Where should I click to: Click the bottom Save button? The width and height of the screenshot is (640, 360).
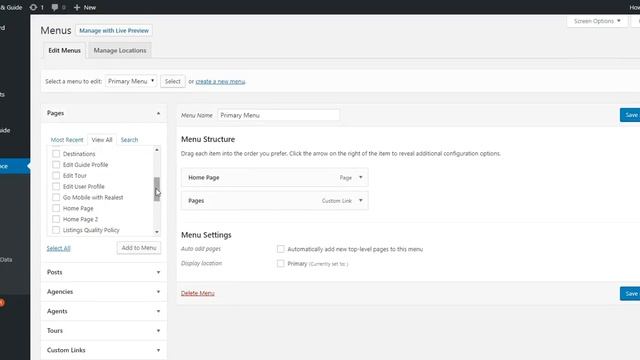click(630, 293)
